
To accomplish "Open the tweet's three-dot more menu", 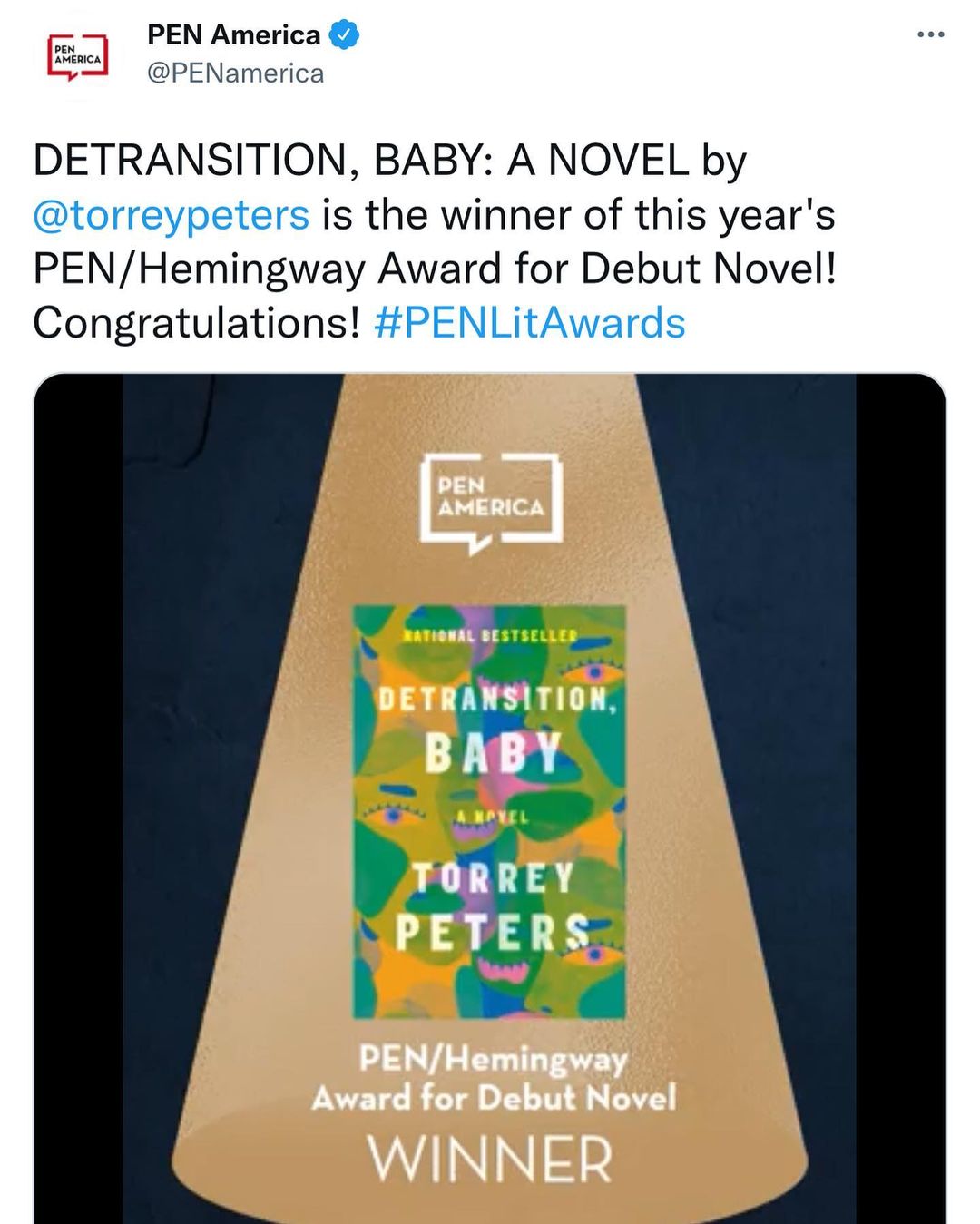I will [x=931, y=35].
